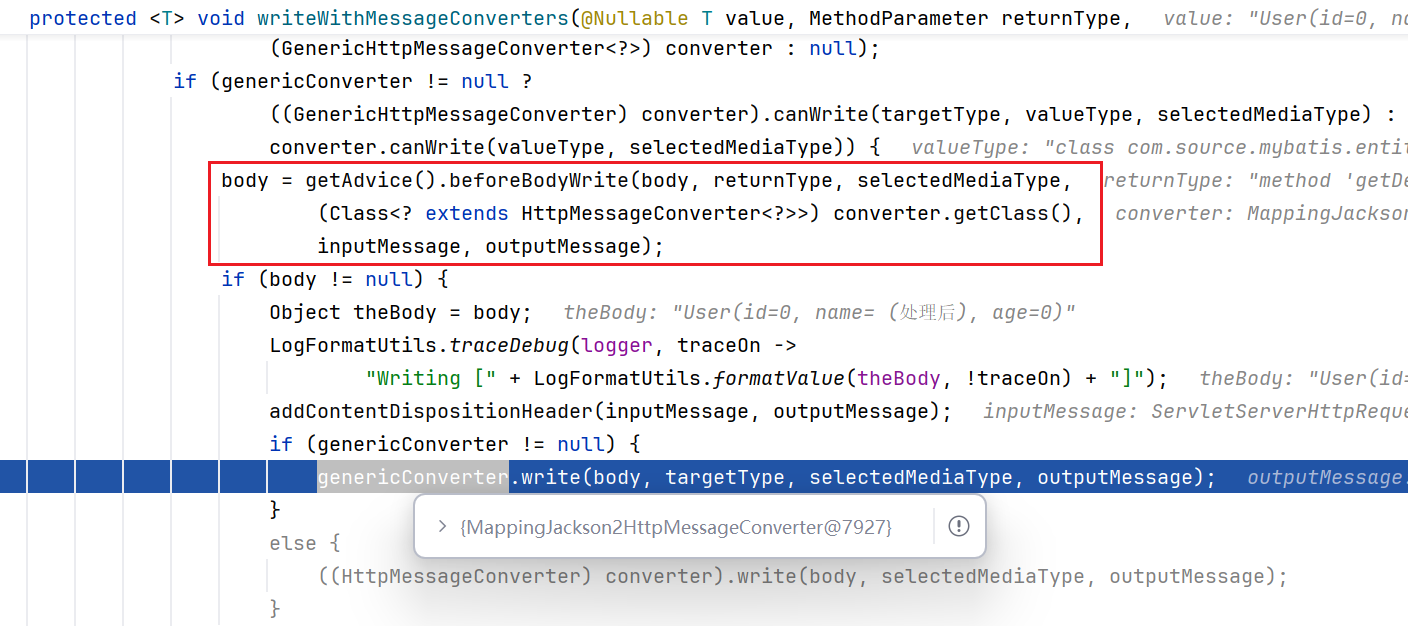Click the extends keyword

tap(467, 213)
